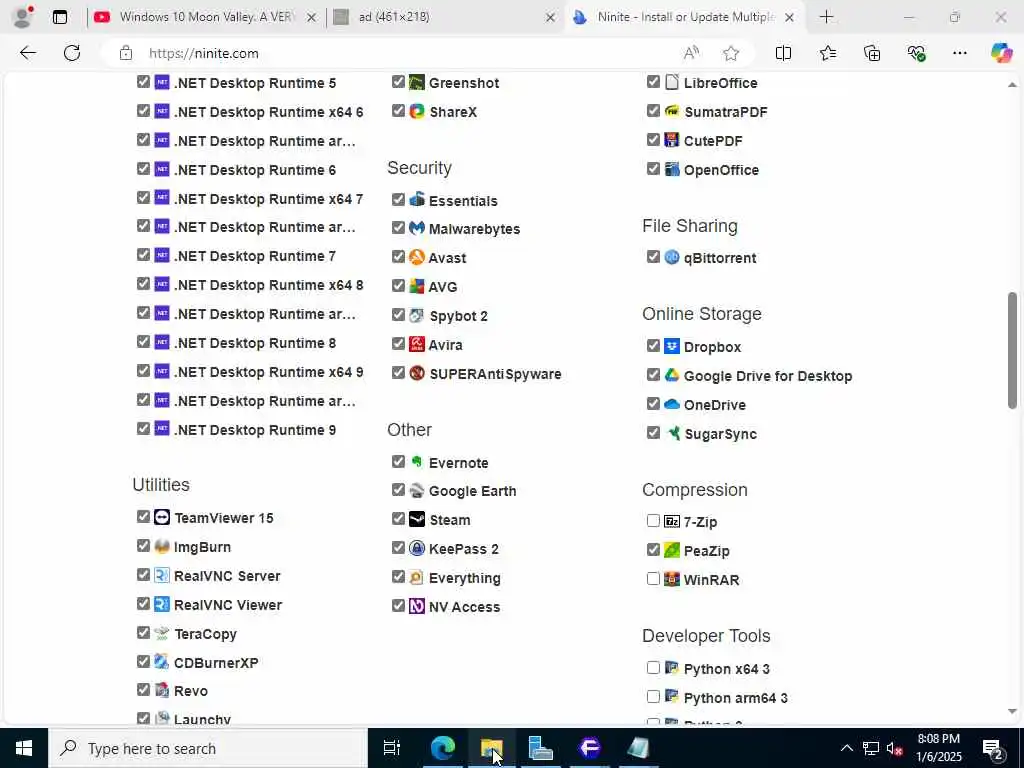
Task: Uncheck .NET Desktop Runtime 9 checkbox
Action: pyautogui.click(x=144, y=428)
